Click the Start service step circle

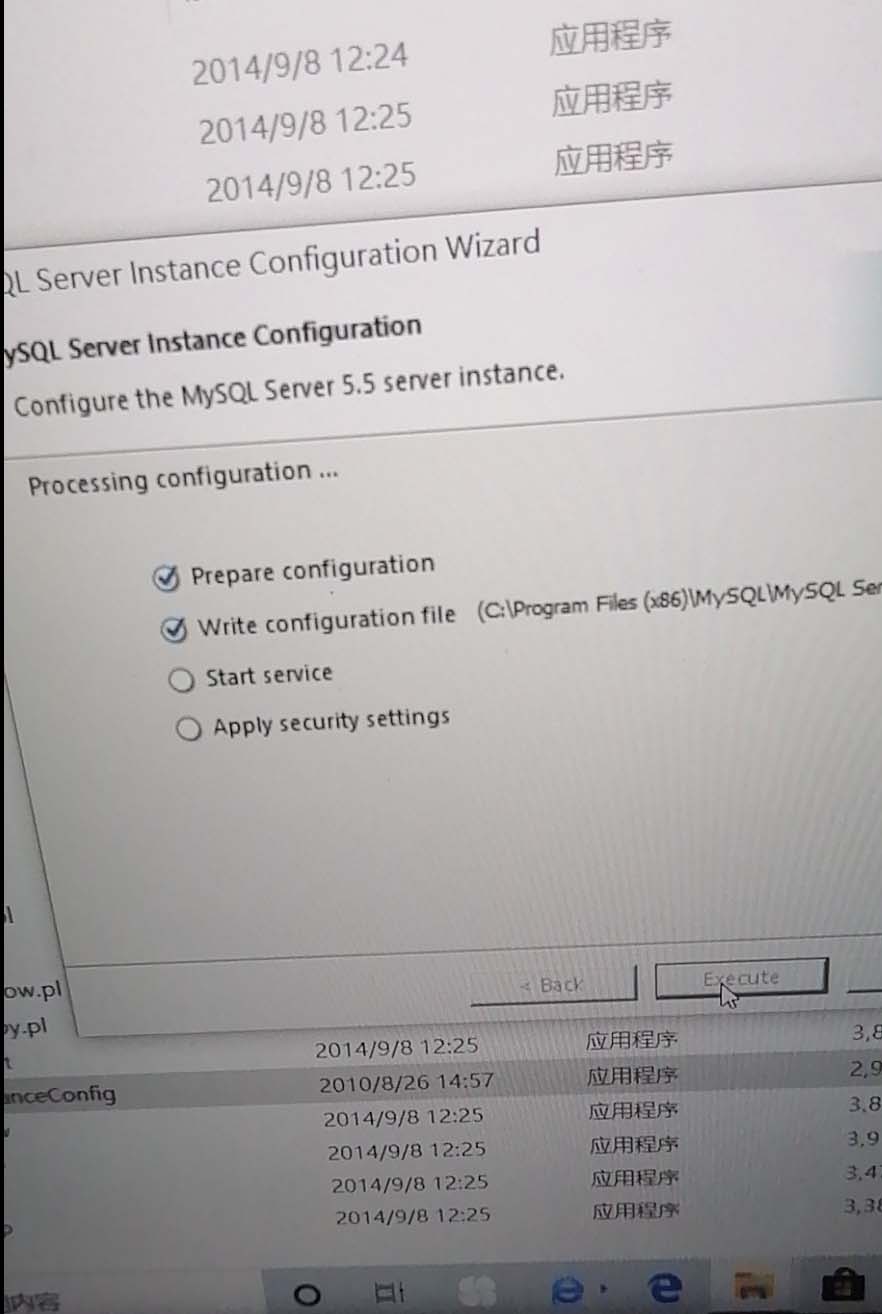(181, 680)
